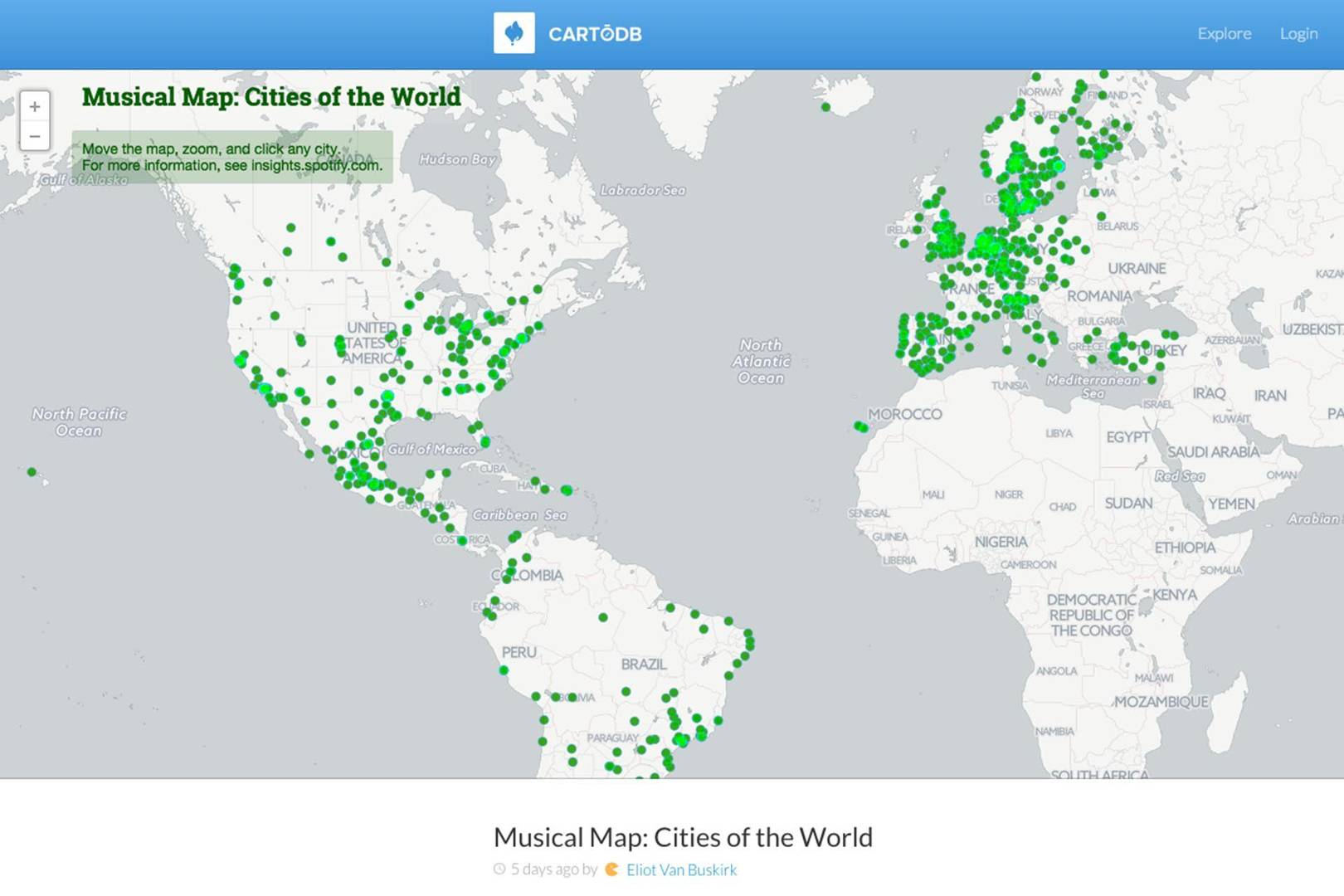Select the city dot in the Brazilian Amazon interior

point(603,617)
